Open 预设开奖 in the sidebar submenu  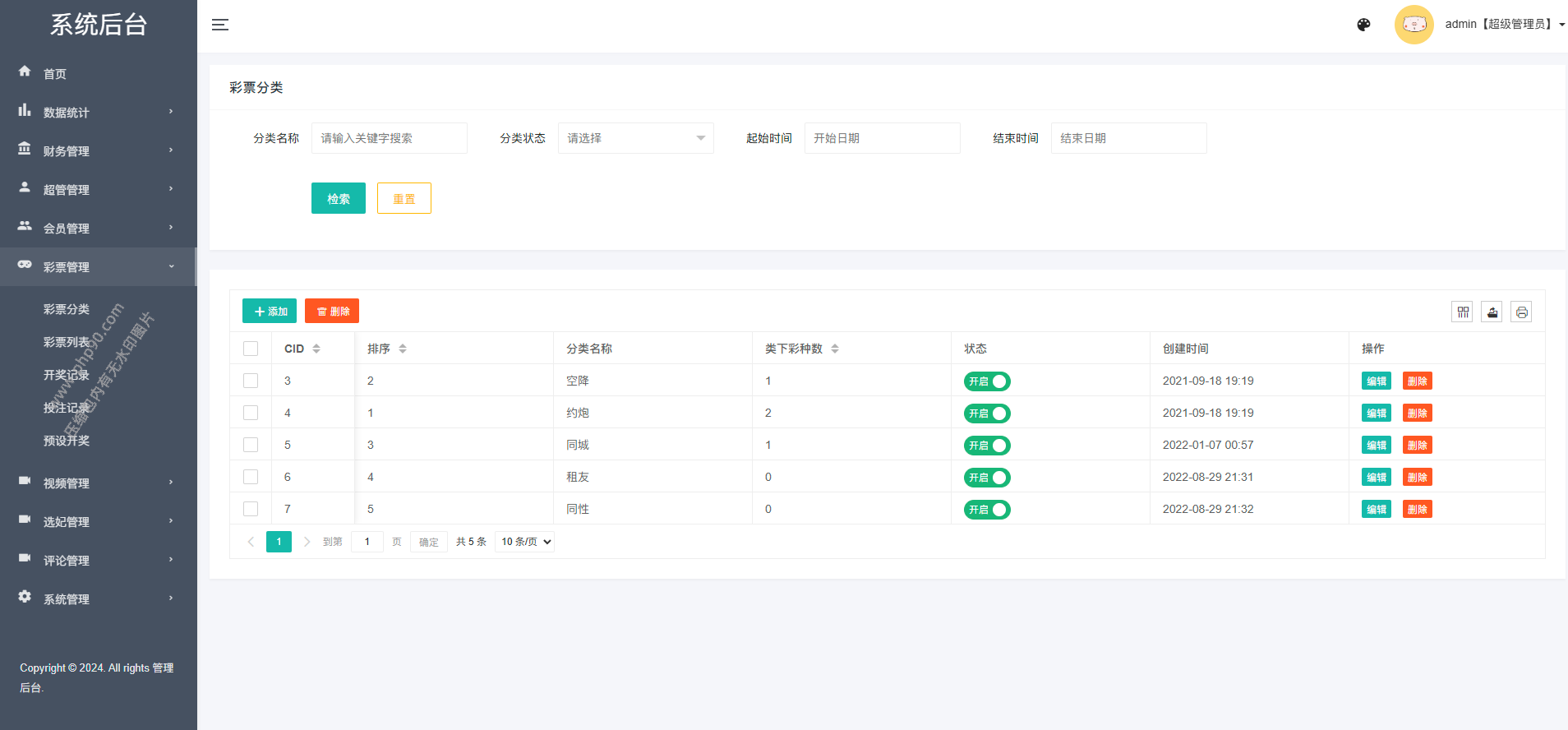(x=67, y=441)
